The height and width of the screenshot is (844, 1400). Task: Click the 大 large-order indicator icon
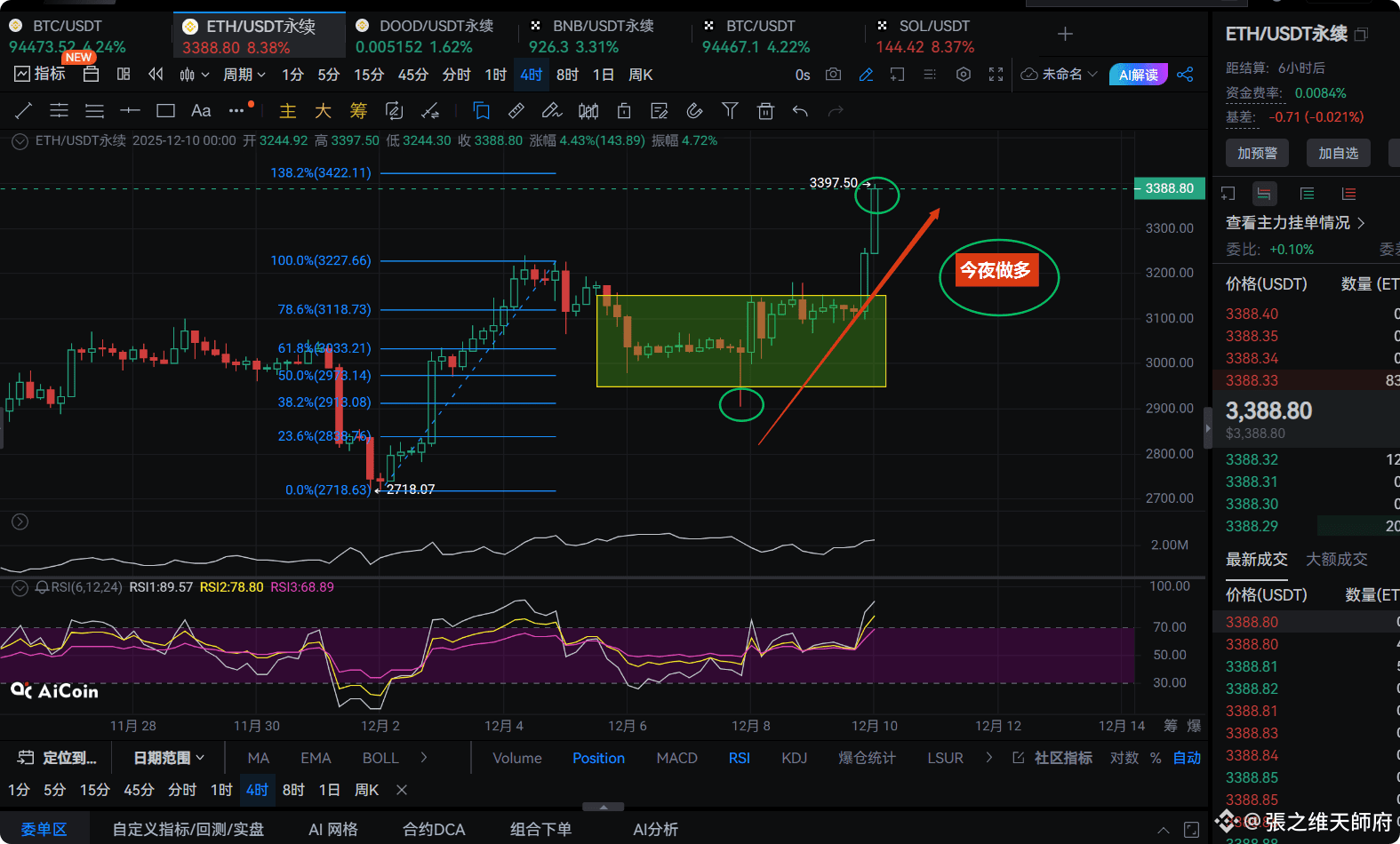click(x=323, y=111)
